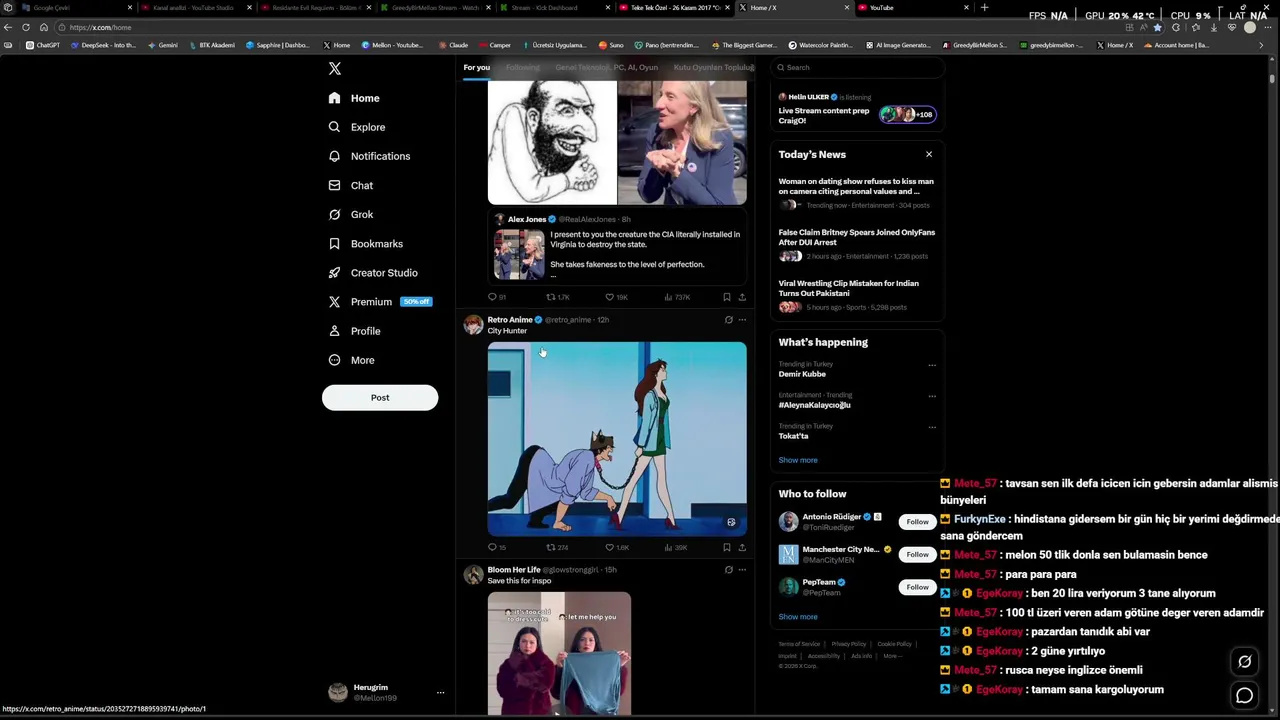Share the Retro Anime City Hunter post
1280x720 pixels.
pyautogui.click(x=742, y=547)
